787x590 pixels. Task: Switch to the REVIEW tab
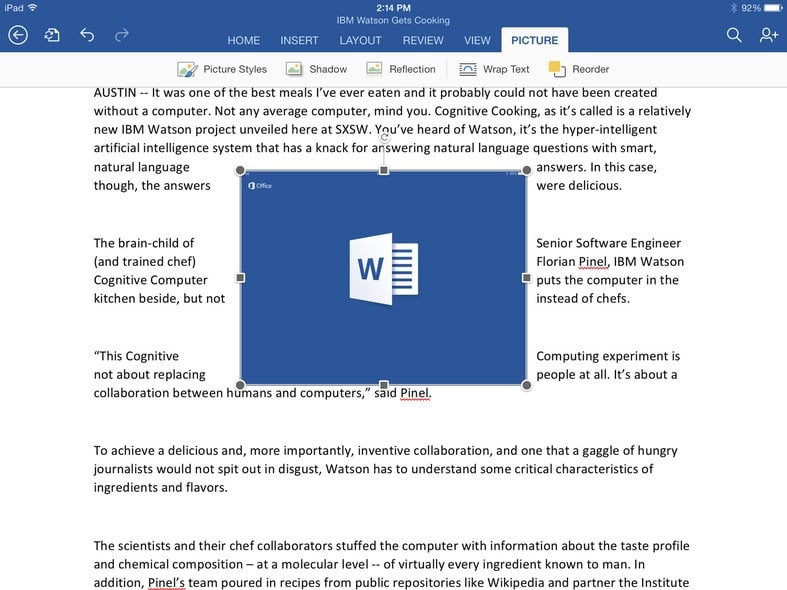[423, 41]
